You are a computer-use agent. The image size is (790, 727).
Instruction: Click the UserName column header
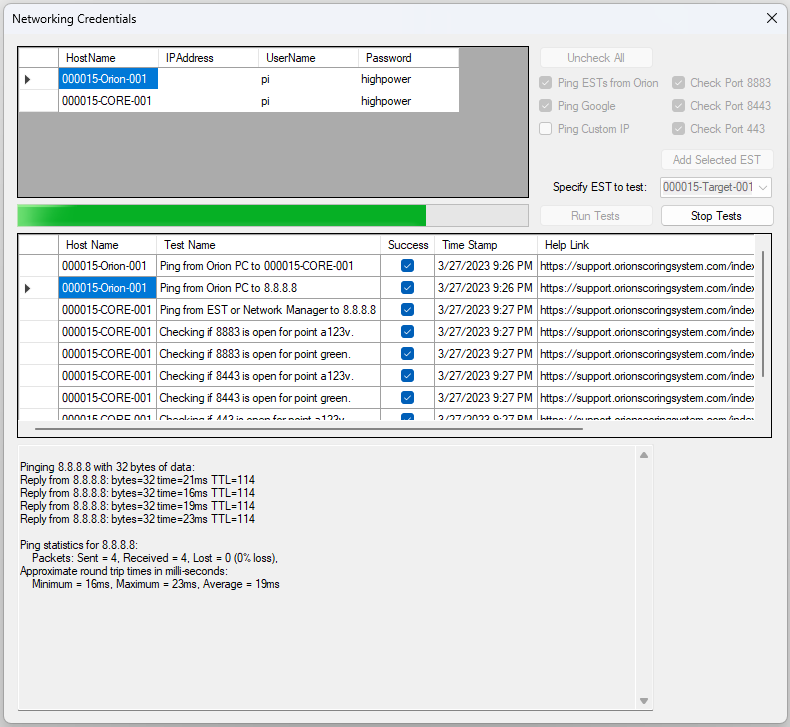[x=306, y=58]
